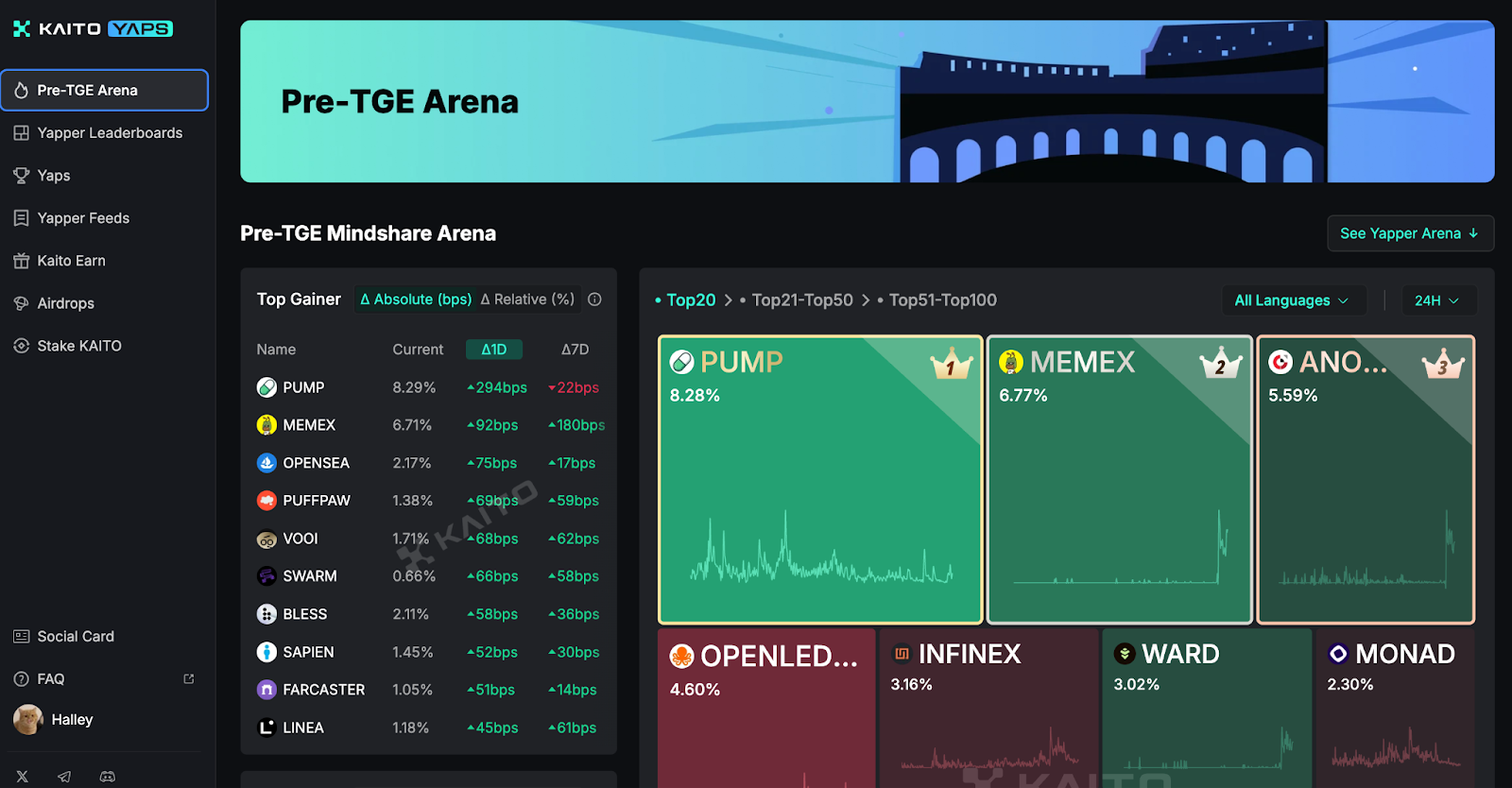Sort by the Δ7D column

click(x=575, y=350)
